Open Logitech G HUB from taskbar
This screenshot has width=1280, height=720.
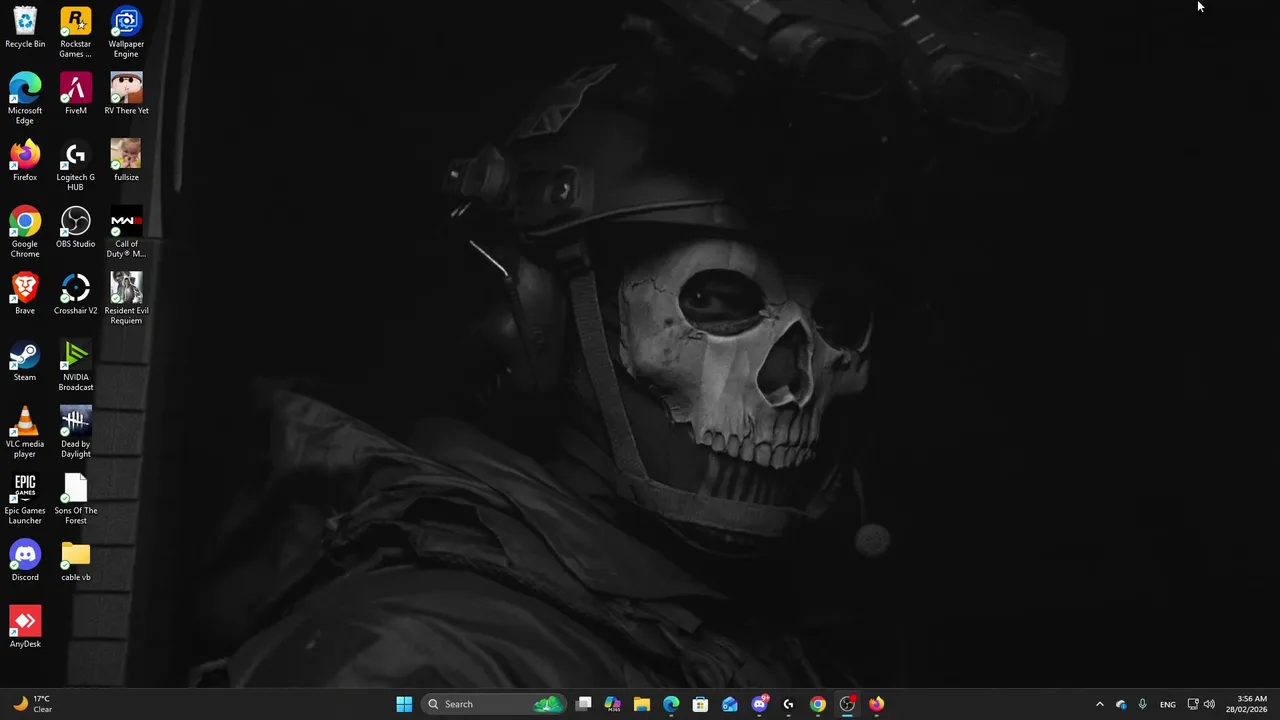click(x=788, y=704)
